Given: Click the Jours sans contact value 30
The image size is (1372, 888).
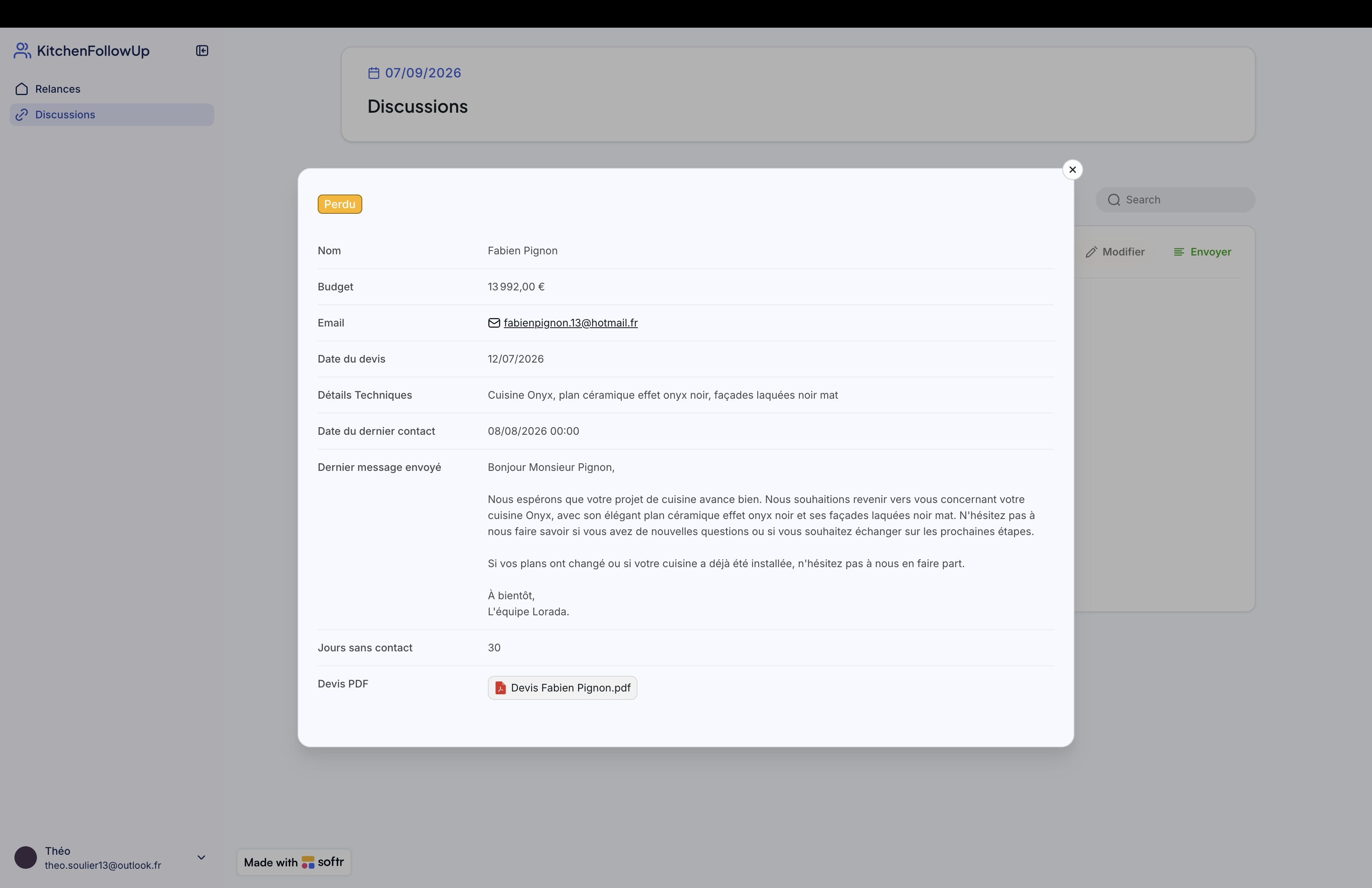Looking at the screenshot, I should click(494, 648).
